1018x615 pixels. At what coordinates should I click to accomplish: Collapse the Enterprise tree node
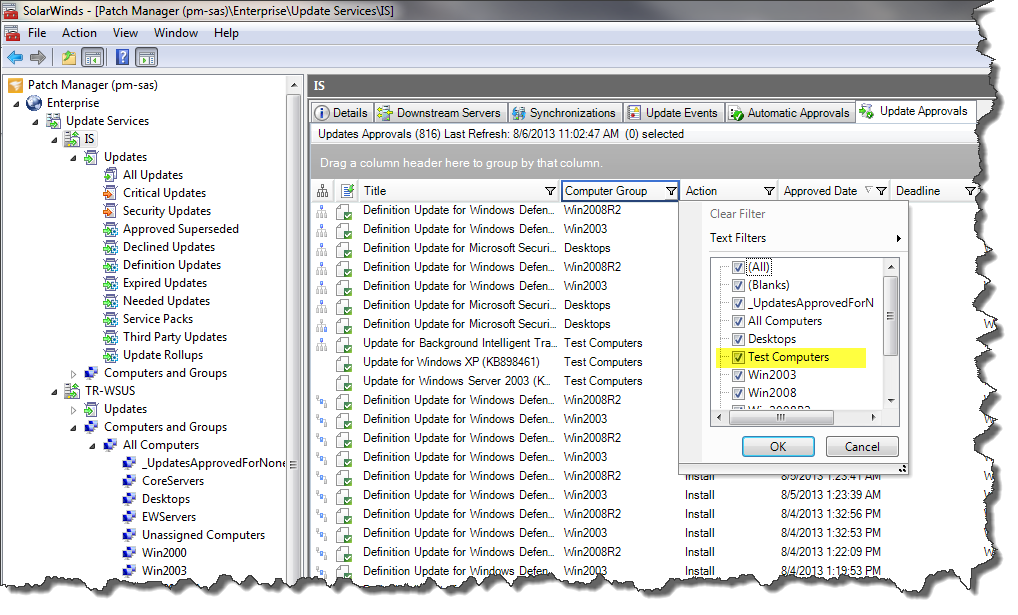16,104
